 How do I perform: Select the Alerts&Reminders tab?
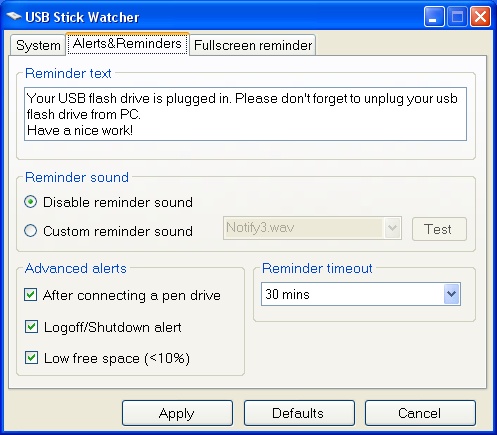[127, 44]
